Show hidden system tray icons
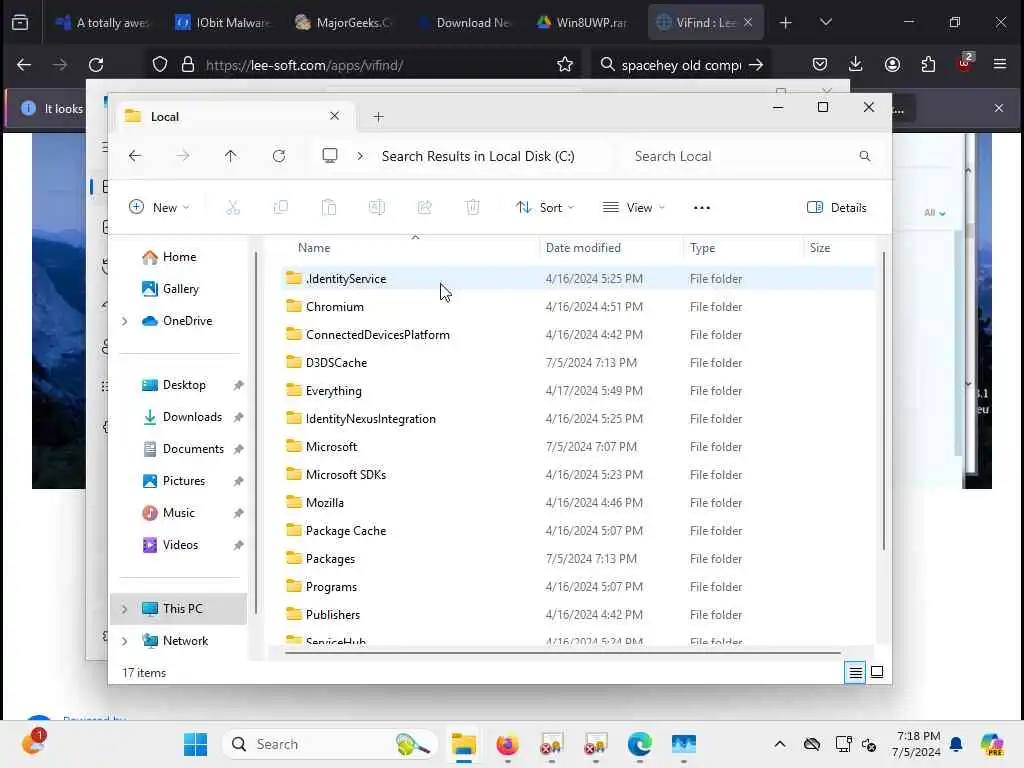Screen dimensions: 1024x768 coord(780,744)
